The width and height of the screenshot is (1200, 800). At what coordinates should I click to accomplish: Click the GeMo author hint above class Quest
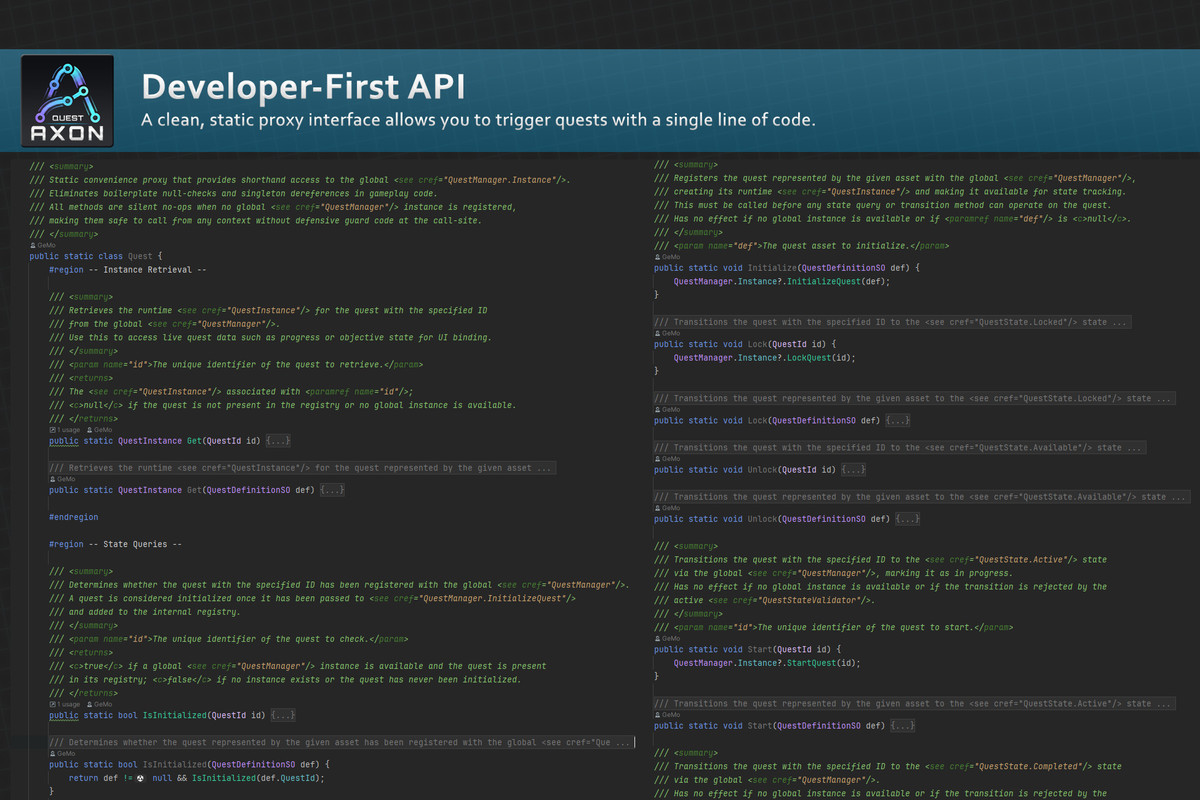coord(42,245)
